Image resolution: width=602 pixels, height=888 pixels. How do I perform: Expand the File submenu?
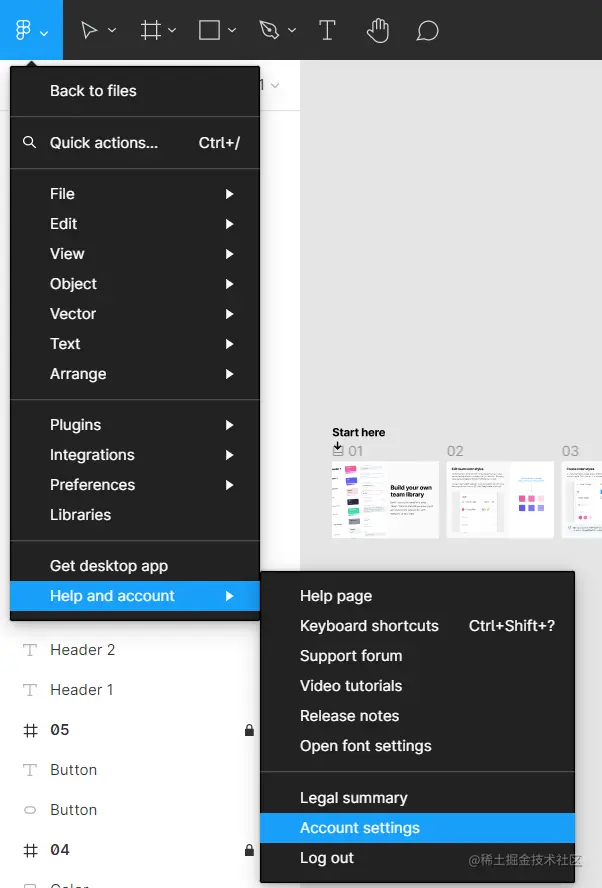coord(135,194)
